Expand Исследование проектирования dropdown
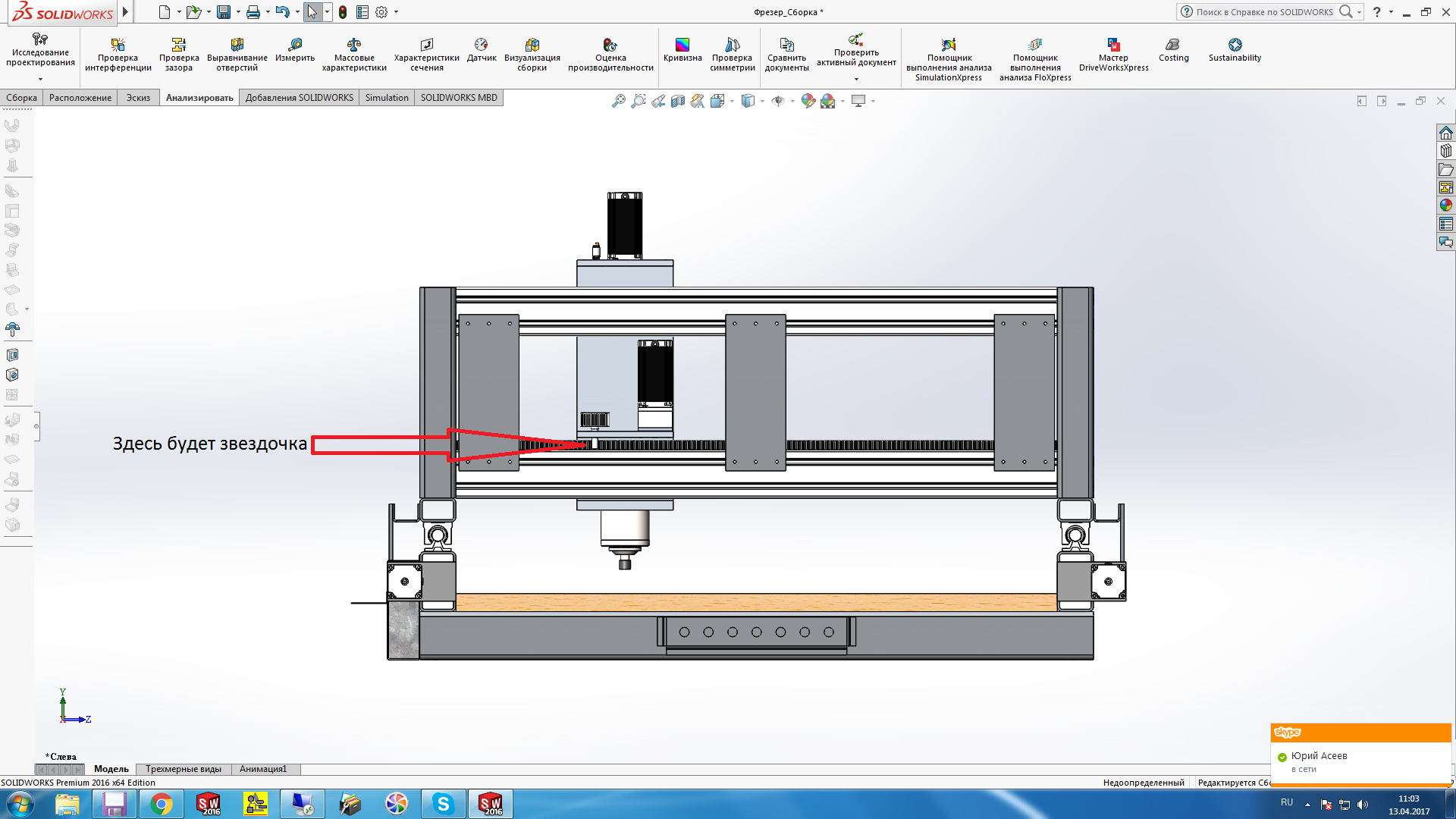This screenshot has height=819, width=1456. pyautogui.click(x=40, y=79)
